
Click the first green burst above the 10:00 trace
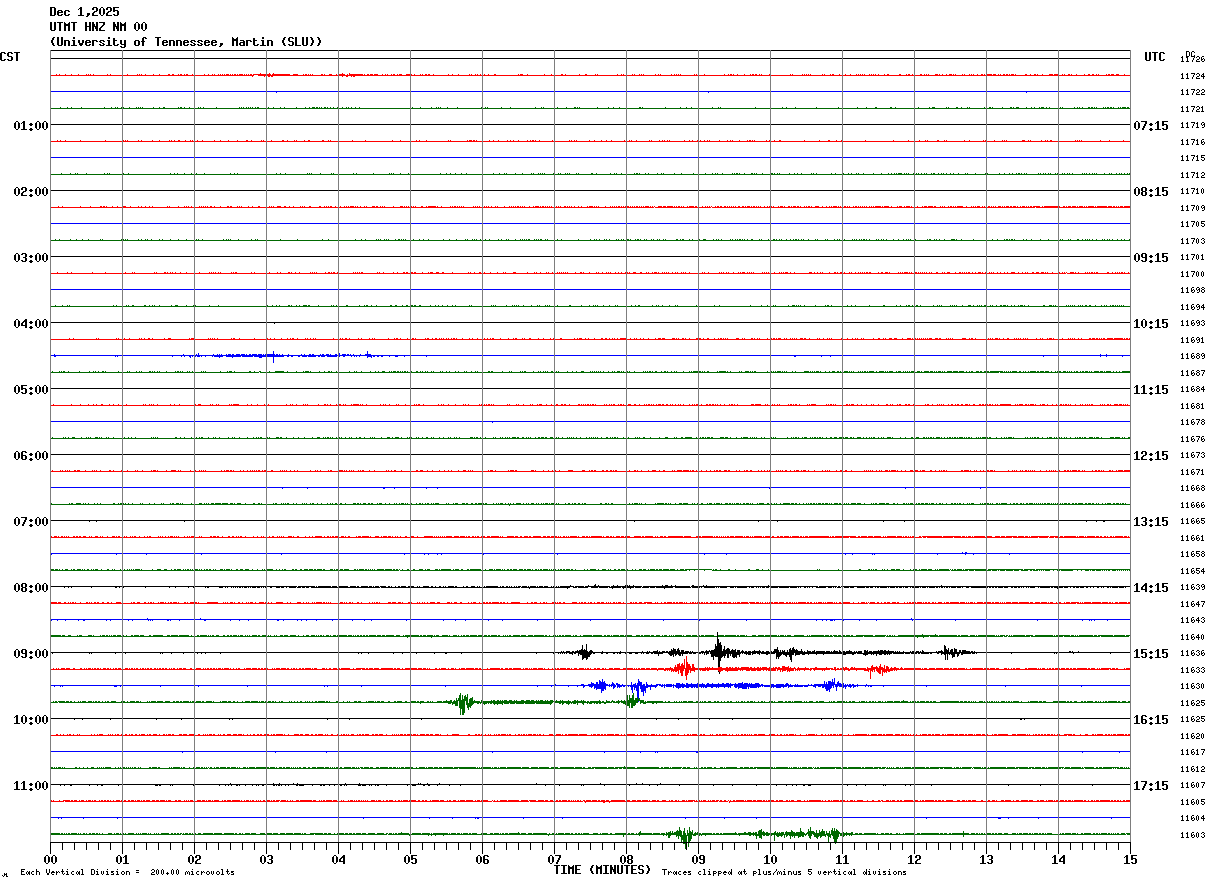[x=462, y=702]
